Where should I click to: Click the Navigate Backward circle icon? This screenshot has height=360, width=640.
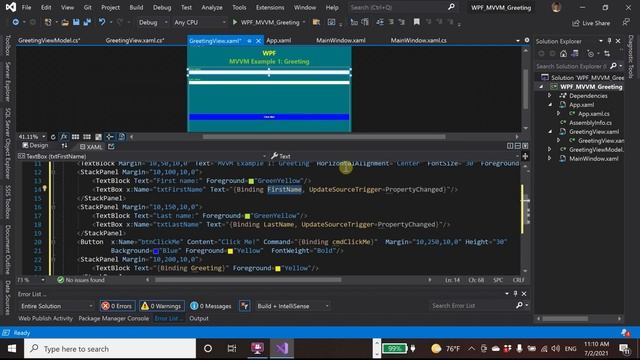pos(16,22)
